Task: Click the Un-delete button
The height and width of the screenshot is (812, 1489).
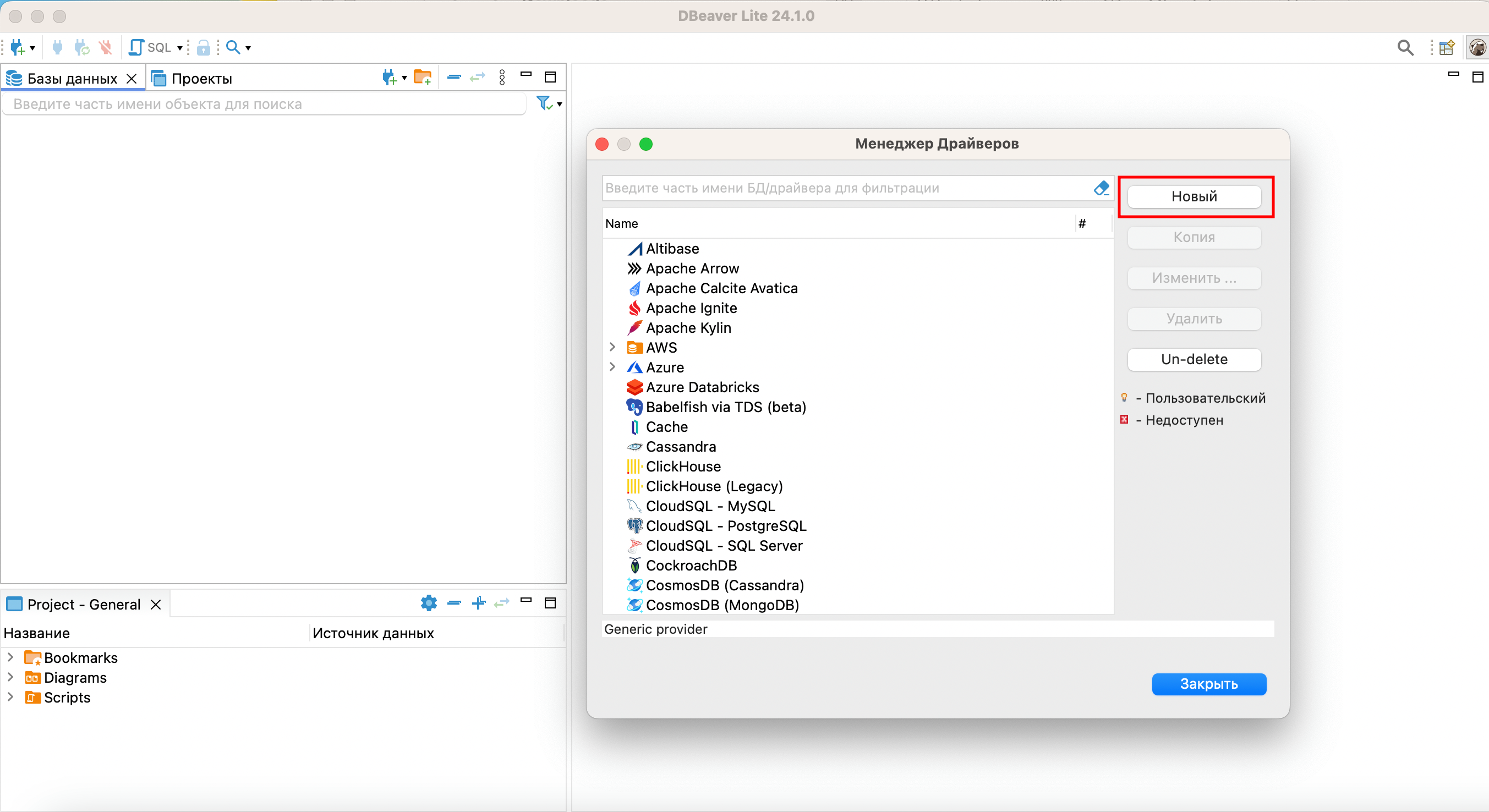Action: point(1194,359)
